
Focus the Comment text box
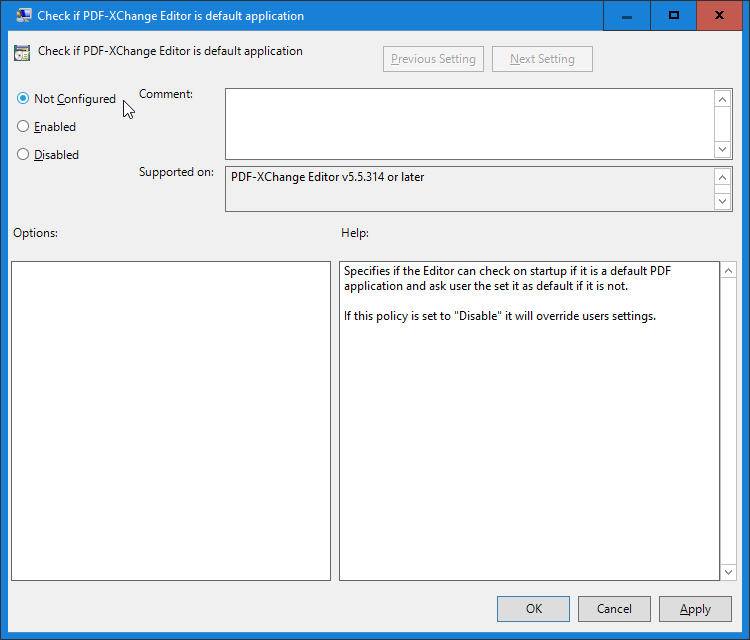point(470,124)
